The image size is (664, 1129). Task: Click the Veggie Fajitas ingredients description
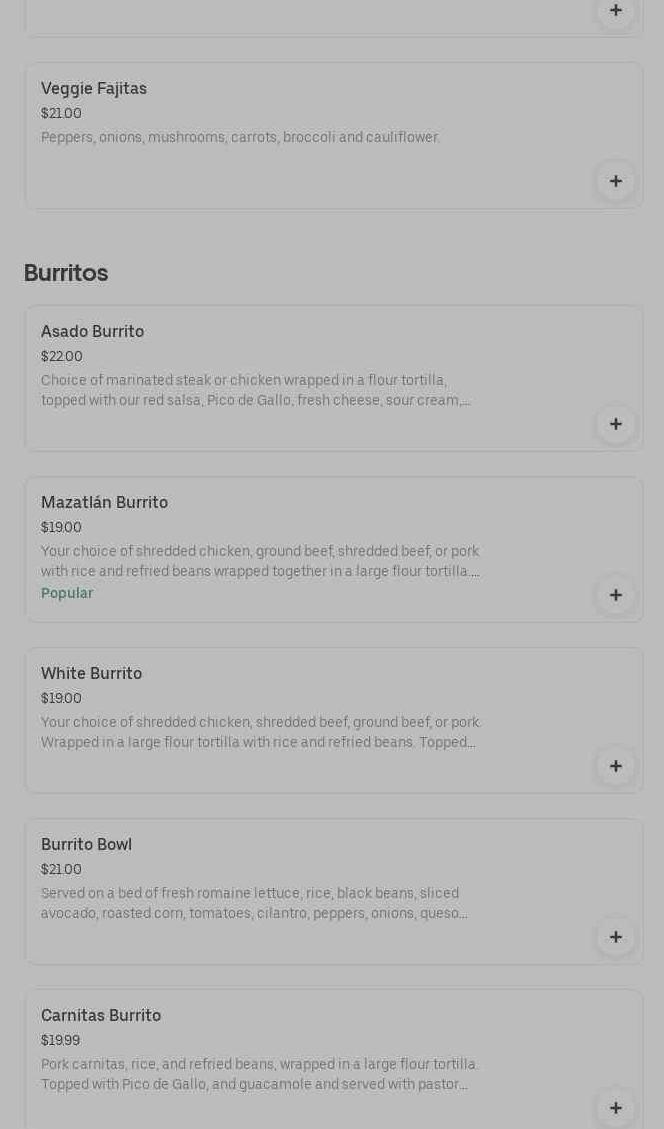coord(240,138)
